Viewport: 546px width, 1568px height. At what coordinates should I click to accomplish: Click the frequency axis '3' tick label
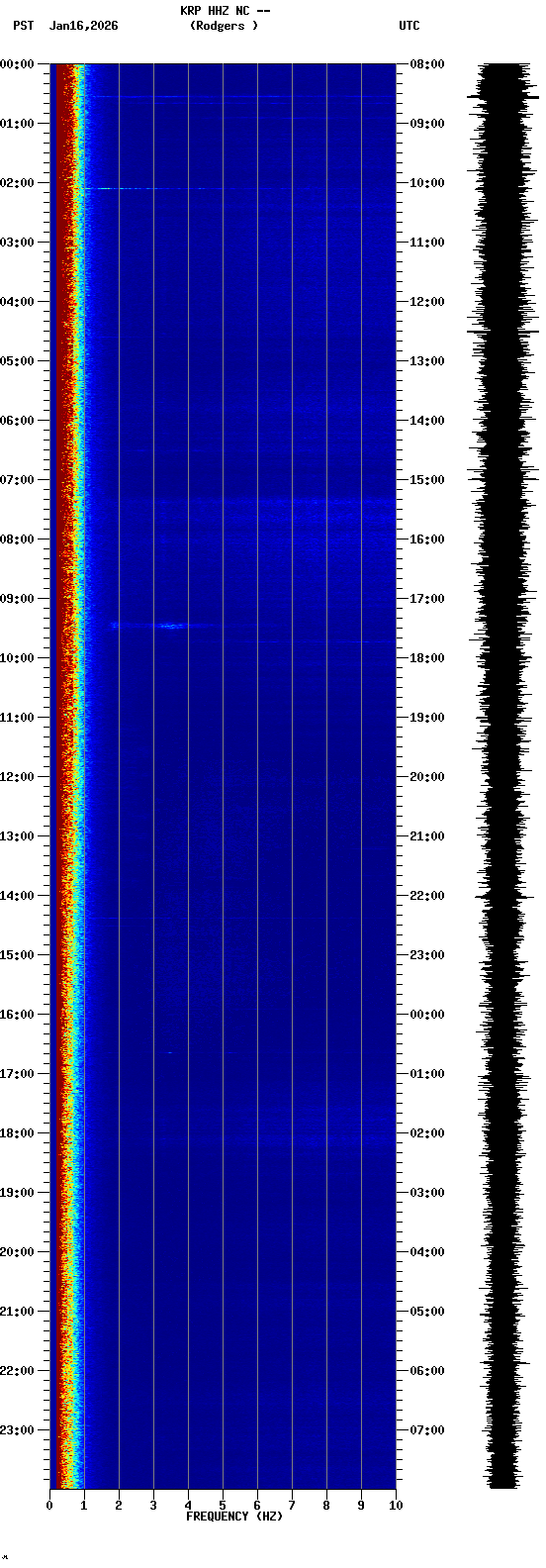(x=153, y=1506)
